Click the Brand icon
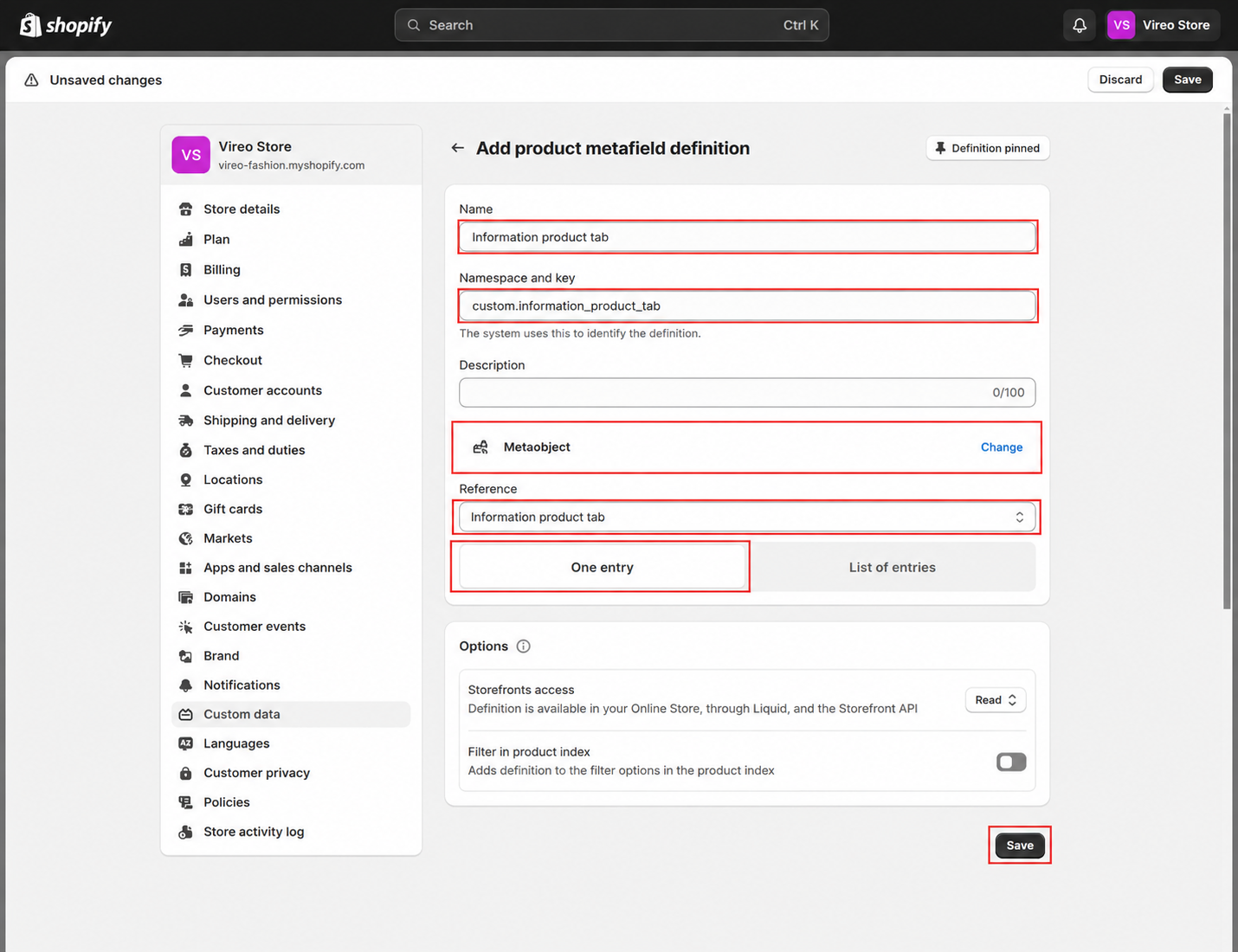Image resolution: width=1238 pixels, height=952 pixels. click(x=185, y=656)
